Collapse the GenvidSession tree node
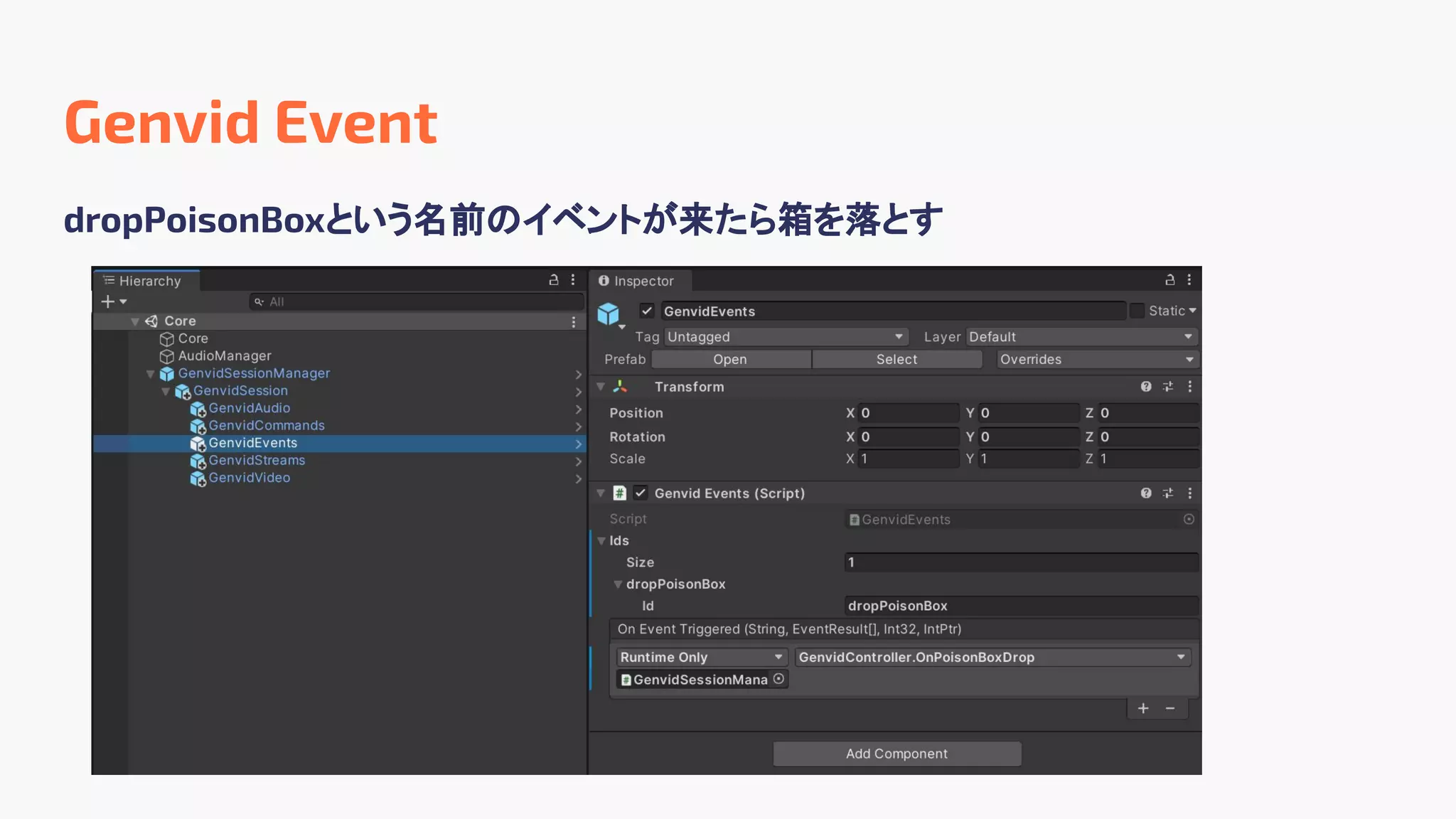Viewport: 1456px width, 819px height. (x=166, y=392)
